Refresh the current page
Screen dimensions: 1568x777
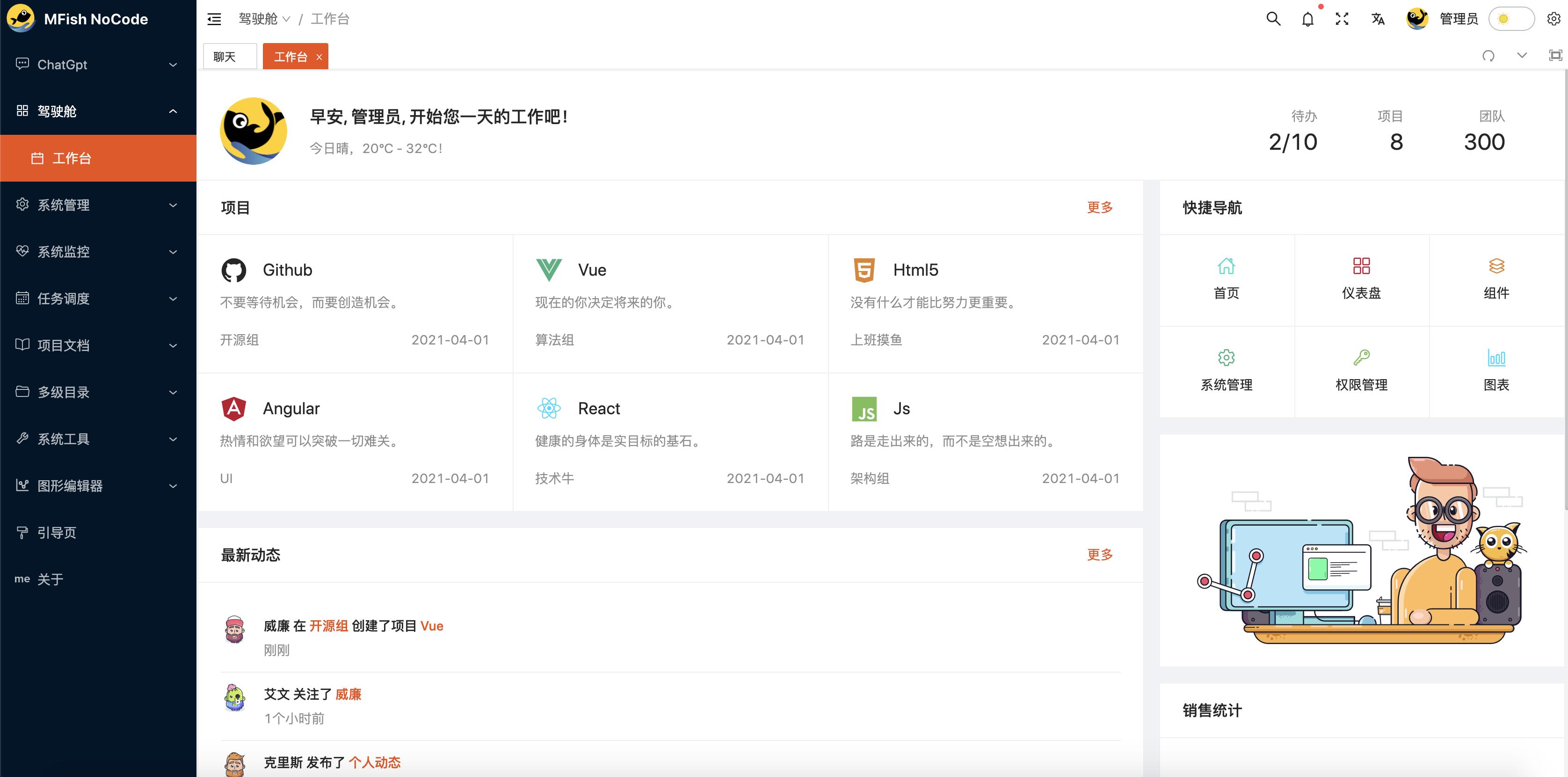pyautogui.click(x=1489, y=55)
